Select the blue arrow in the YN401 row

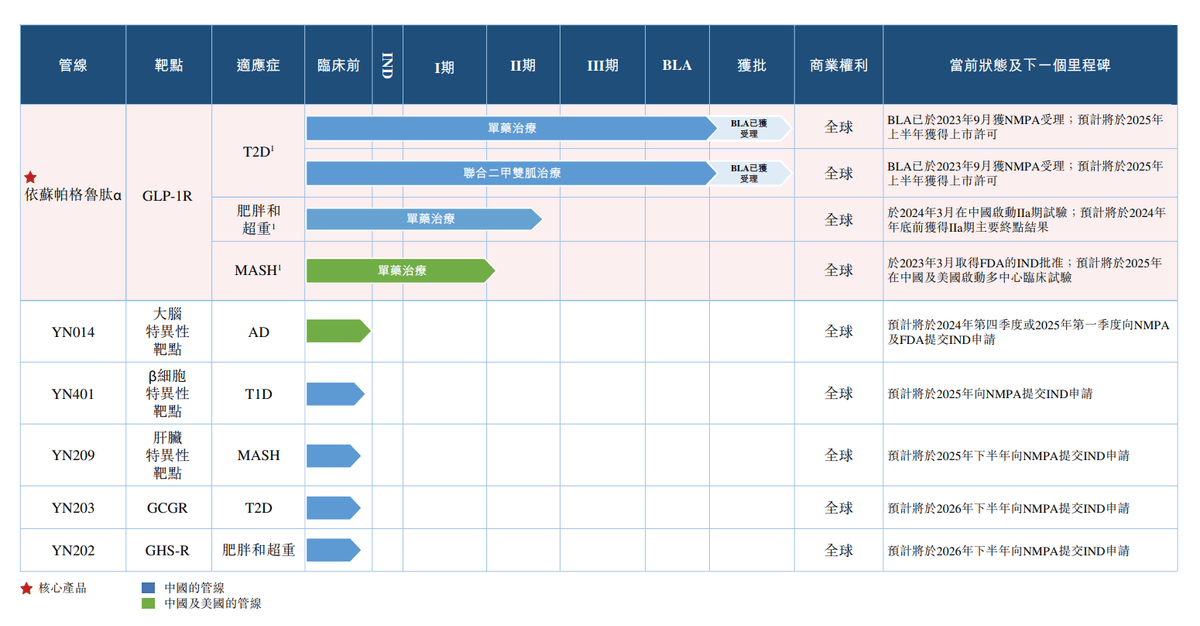[335, 394]
